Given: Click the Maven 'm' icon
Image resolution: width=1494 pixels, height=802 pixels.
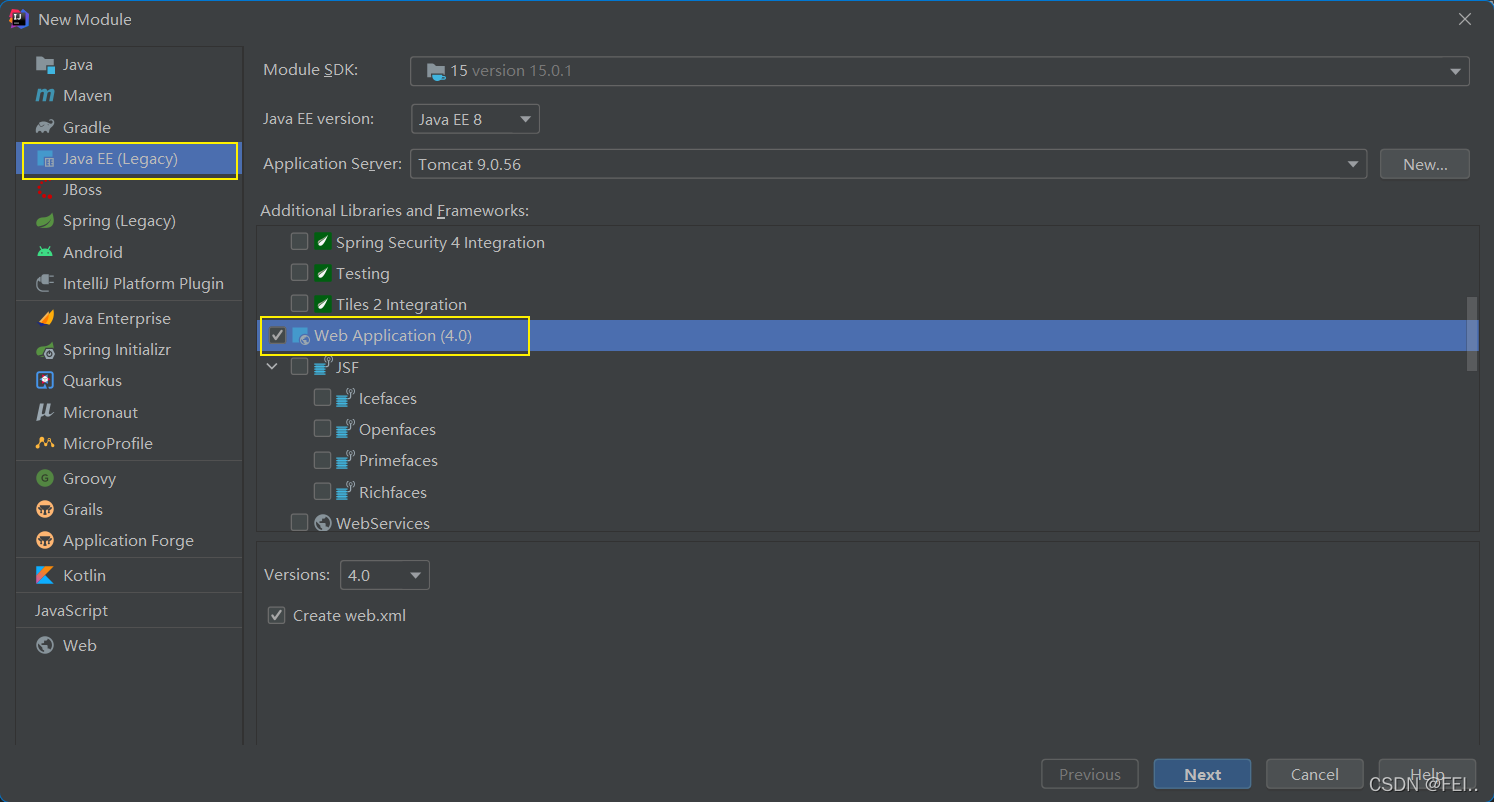Looking at the screenshot, I should 45,96.
